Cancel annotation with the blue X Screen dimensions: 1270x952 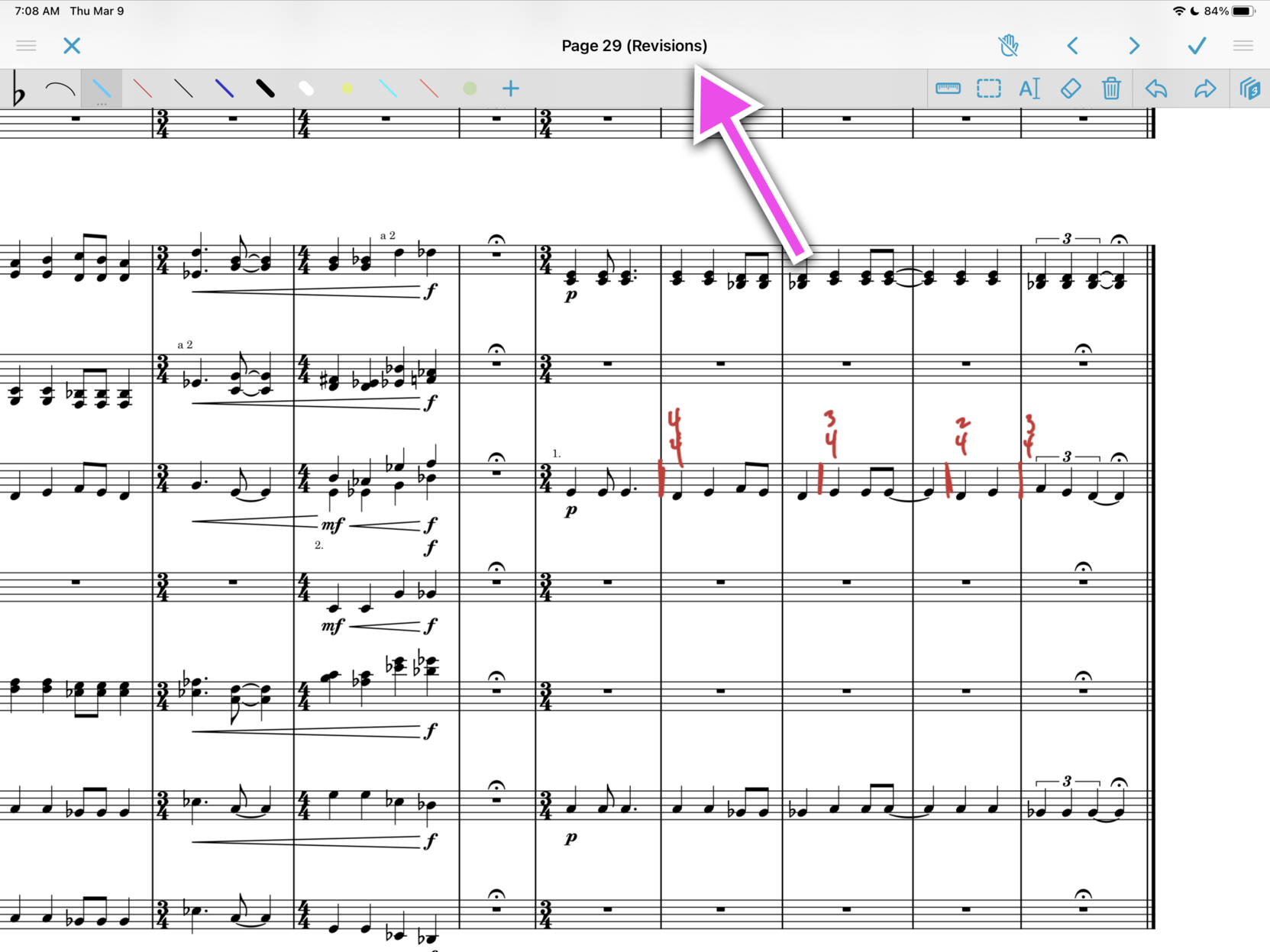tap(72, 46)
